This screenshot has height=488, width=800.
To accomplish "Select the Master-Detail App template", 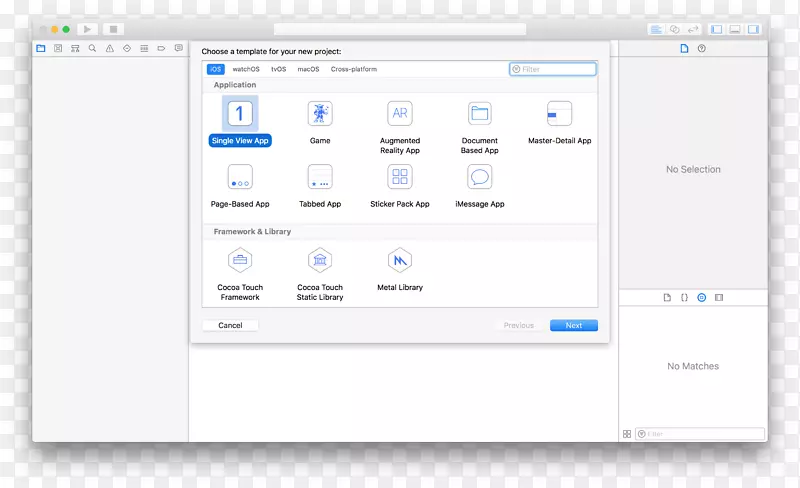I will point(560,121).
